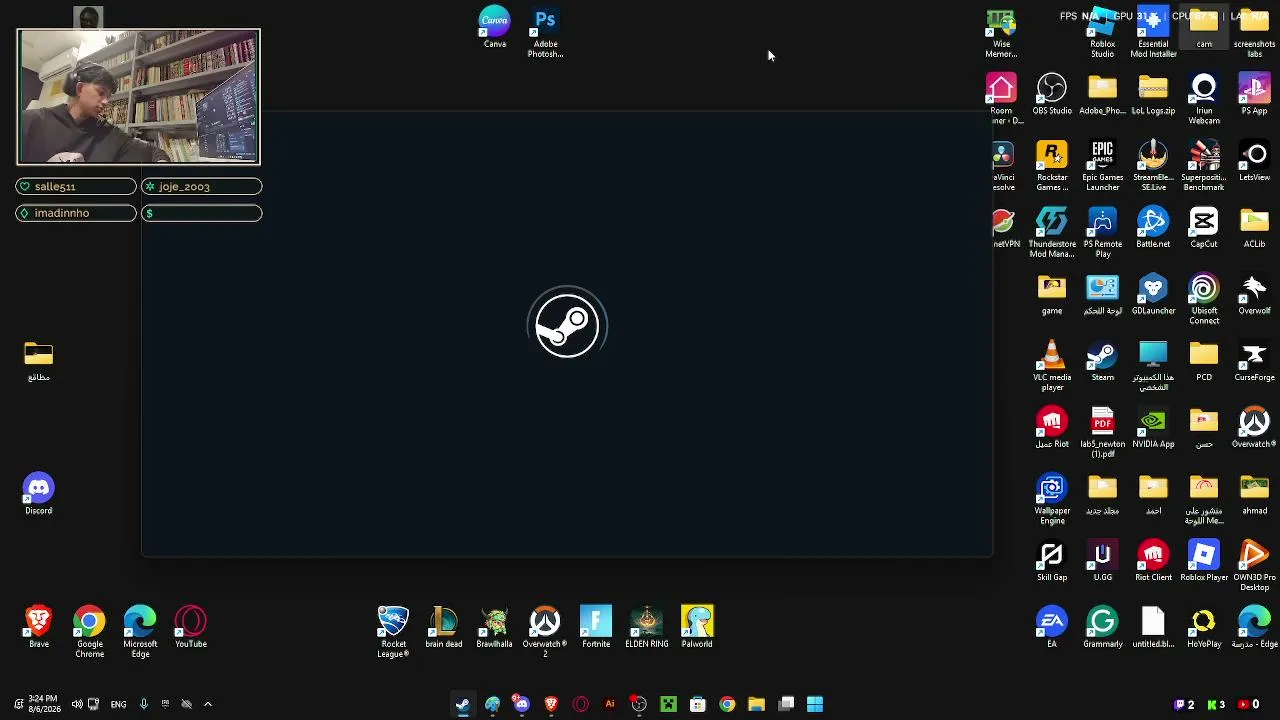Open the Skill Gap desktop shortcut
The width and height of the screenshot is (1280, 720).
(1052, 562)
